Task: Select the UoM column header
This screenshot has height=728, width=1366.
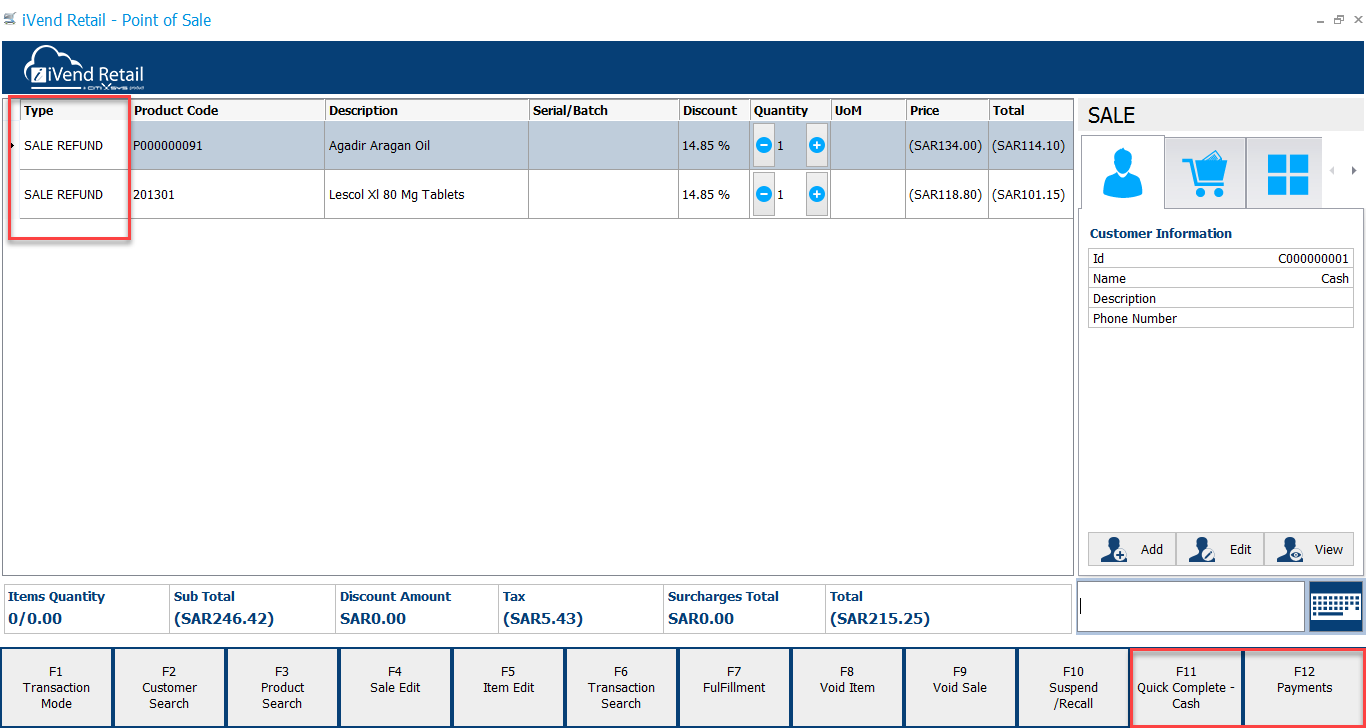Action: tap(868, 111)
